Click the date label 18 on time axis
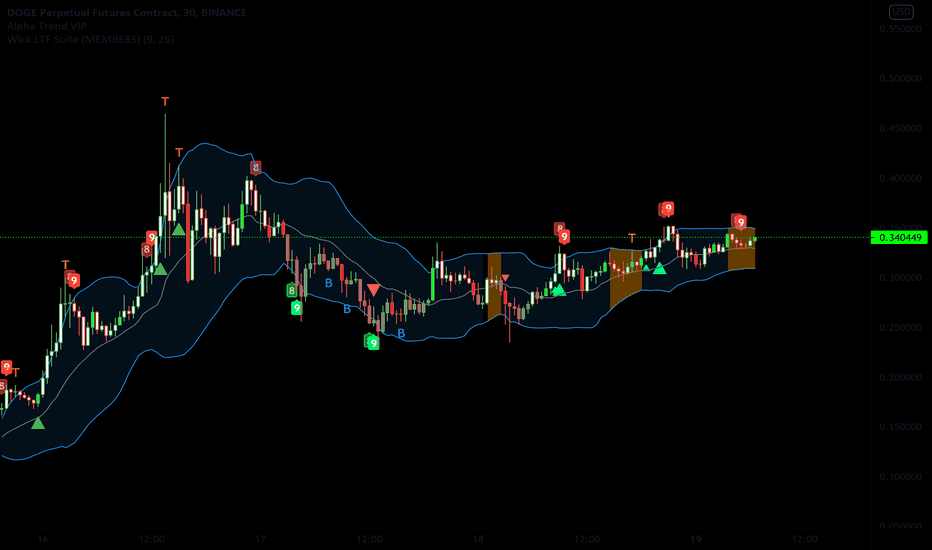The height and width of the screenshot is (550, 932). (478, 540)
